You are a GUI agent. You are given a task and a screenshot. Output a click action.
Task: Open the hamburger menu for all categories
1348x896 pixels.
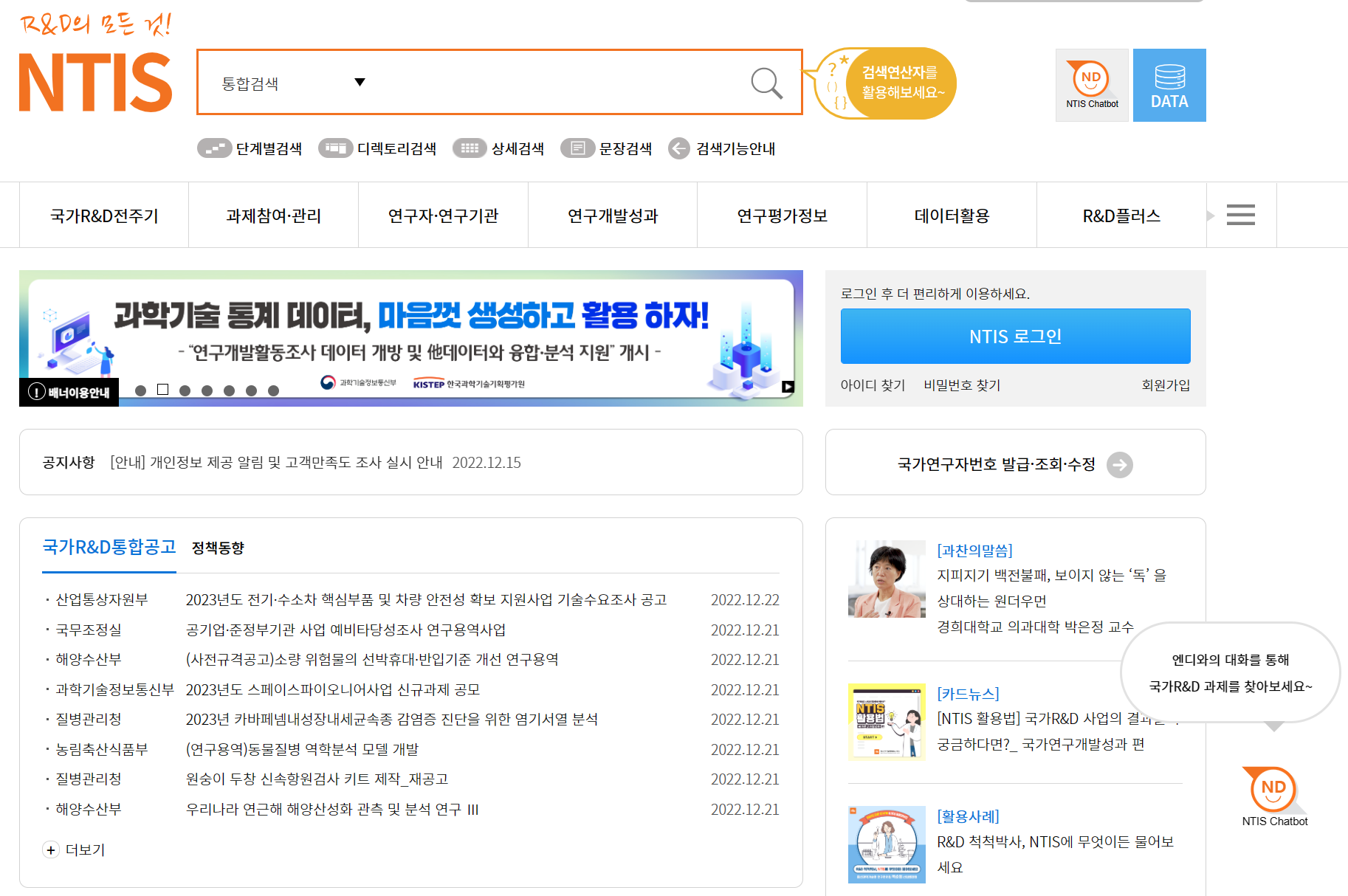[x=1241, y=214]
